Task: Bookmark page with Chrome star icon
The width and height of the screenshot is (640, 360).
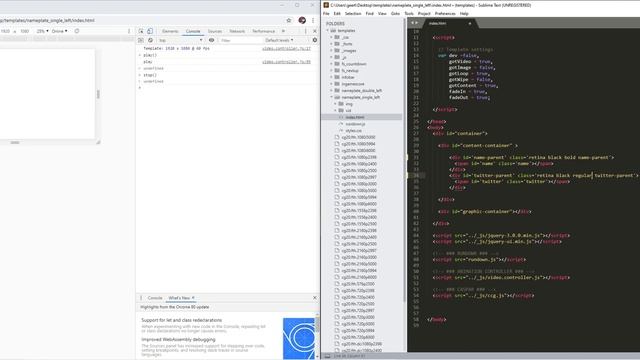Action: coord(289,20)
